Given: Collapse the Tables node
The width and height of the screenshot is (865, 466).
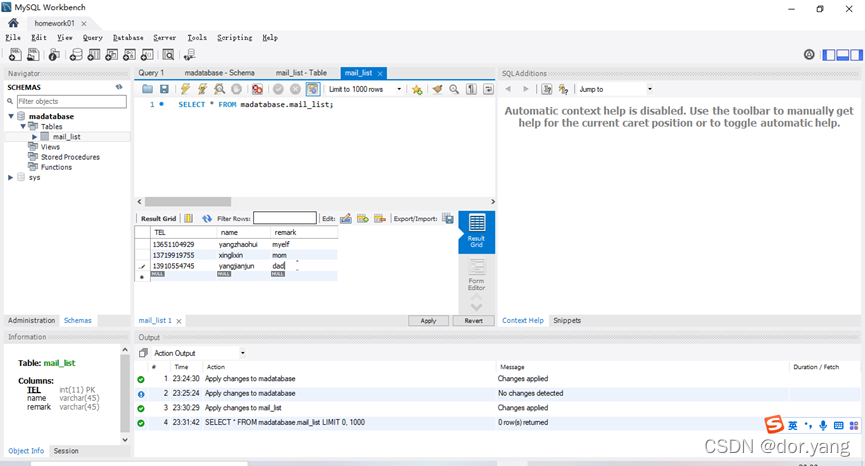Looking at the screenshot, I should click(x=23, y=126).
